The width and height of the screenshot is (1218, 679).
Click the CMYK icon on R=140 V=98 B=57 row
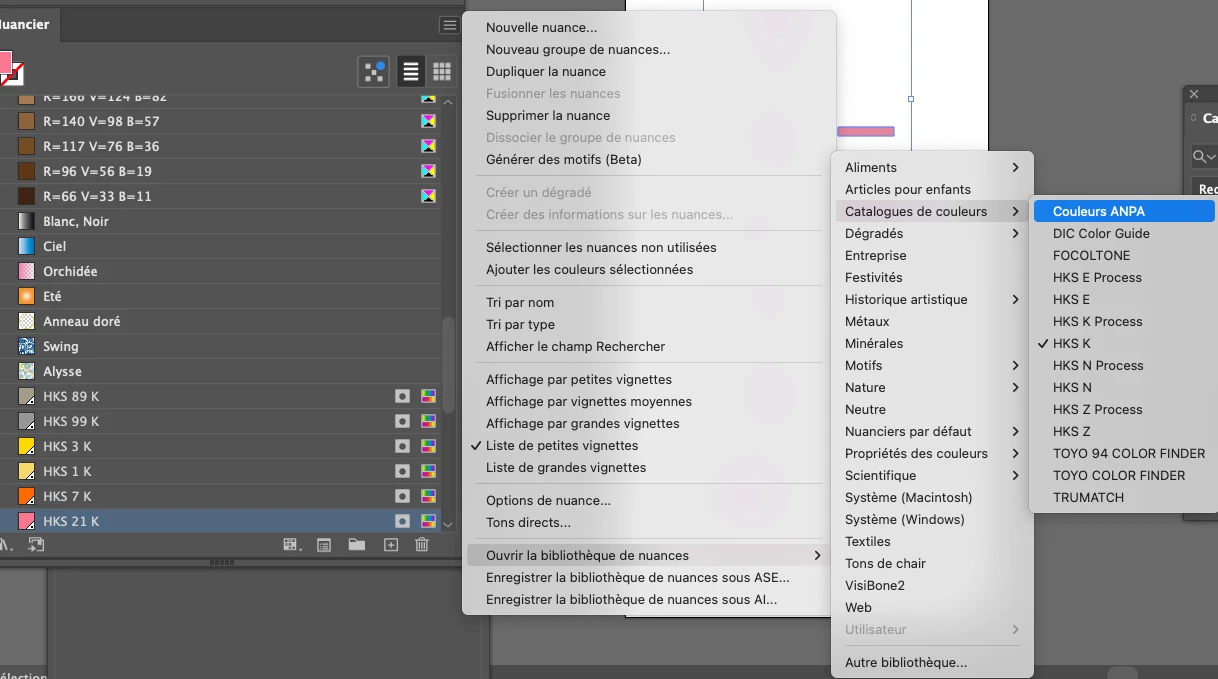coord(428,121)
